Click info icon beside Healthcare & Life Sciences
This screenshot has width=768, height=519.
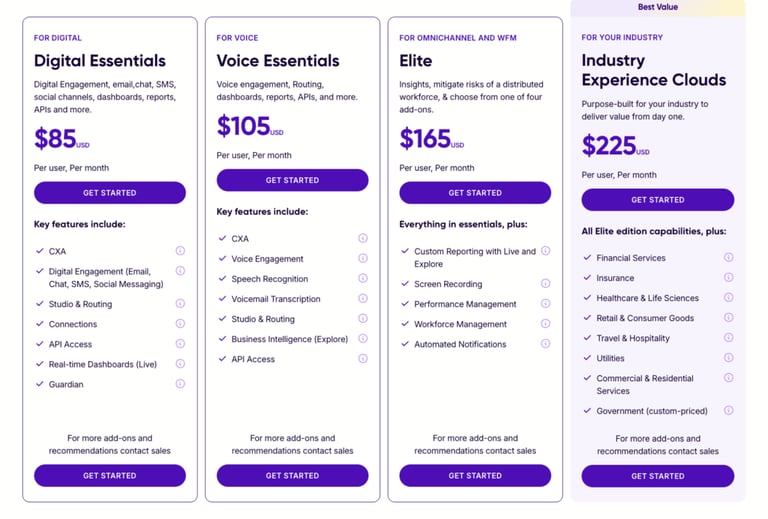pos(729,297)
